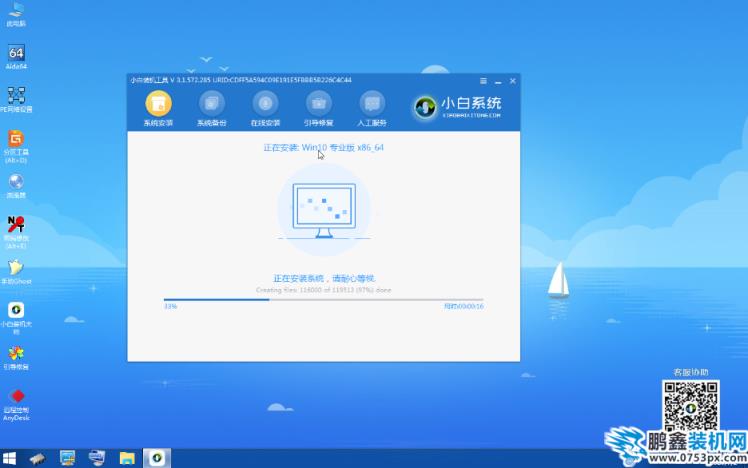Open PE network settings desktop icon
Image resolution: width=748 pixels, height=468 pixels.
16,100
